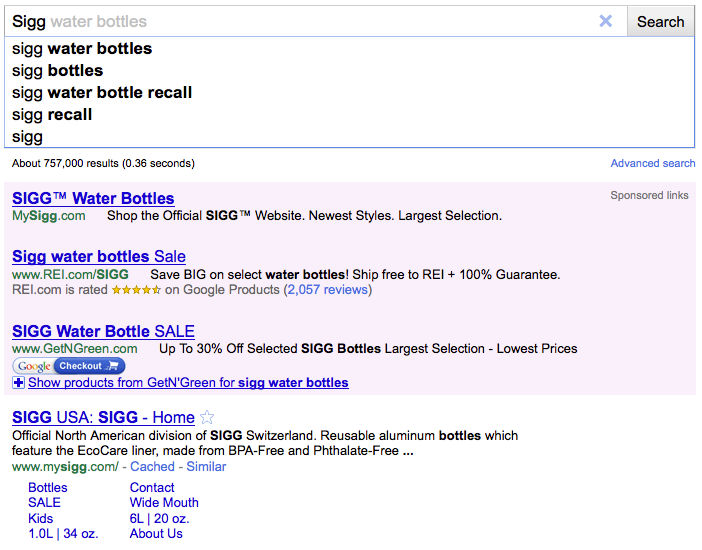This screenshot has height=550, width=702.
Task: Open the Wide Mouth sitelink
Action: click(x=164, y=503)
